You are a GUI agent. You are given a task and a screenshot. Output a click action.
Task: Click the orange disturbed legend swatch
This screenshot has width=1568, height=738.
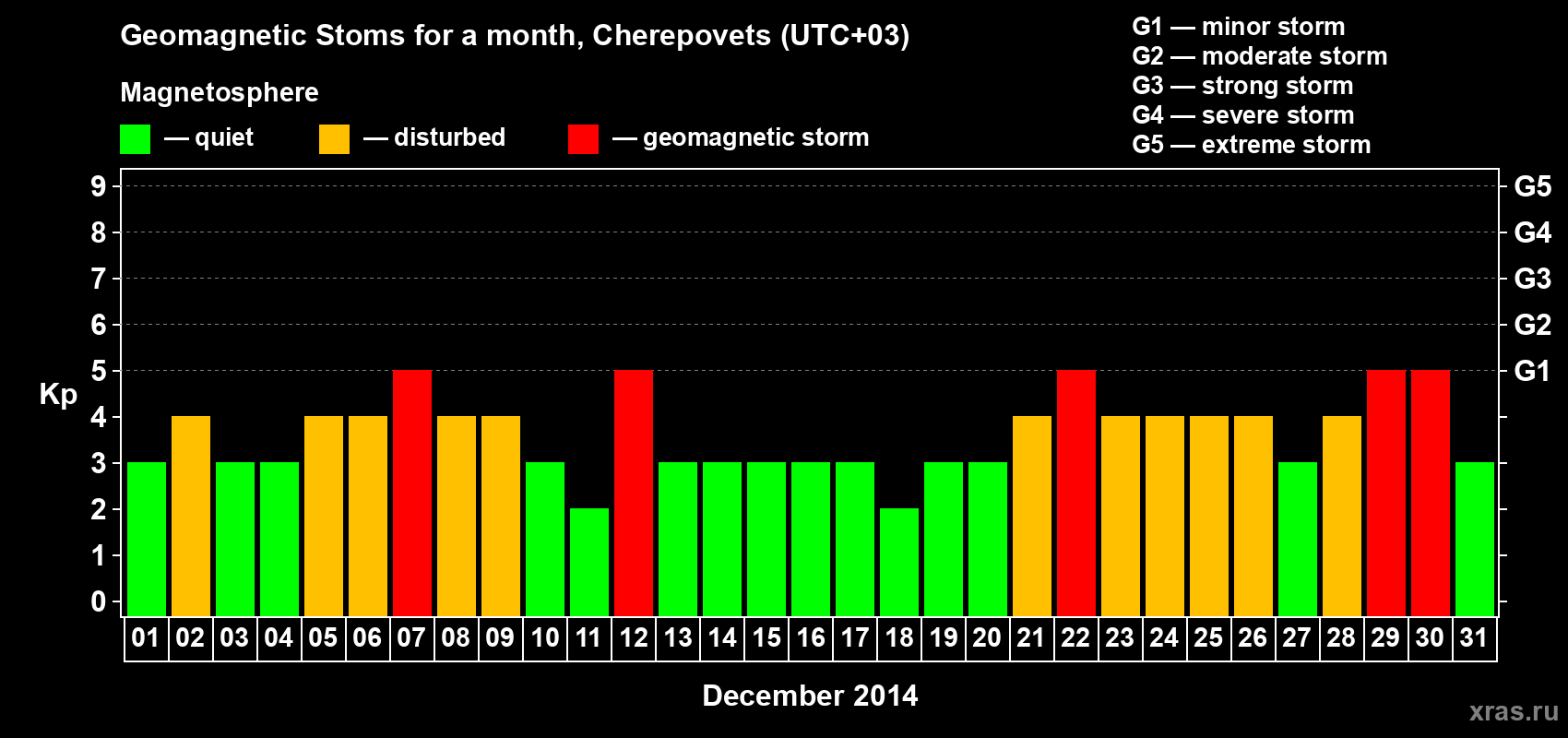click(x=334, y=139)
